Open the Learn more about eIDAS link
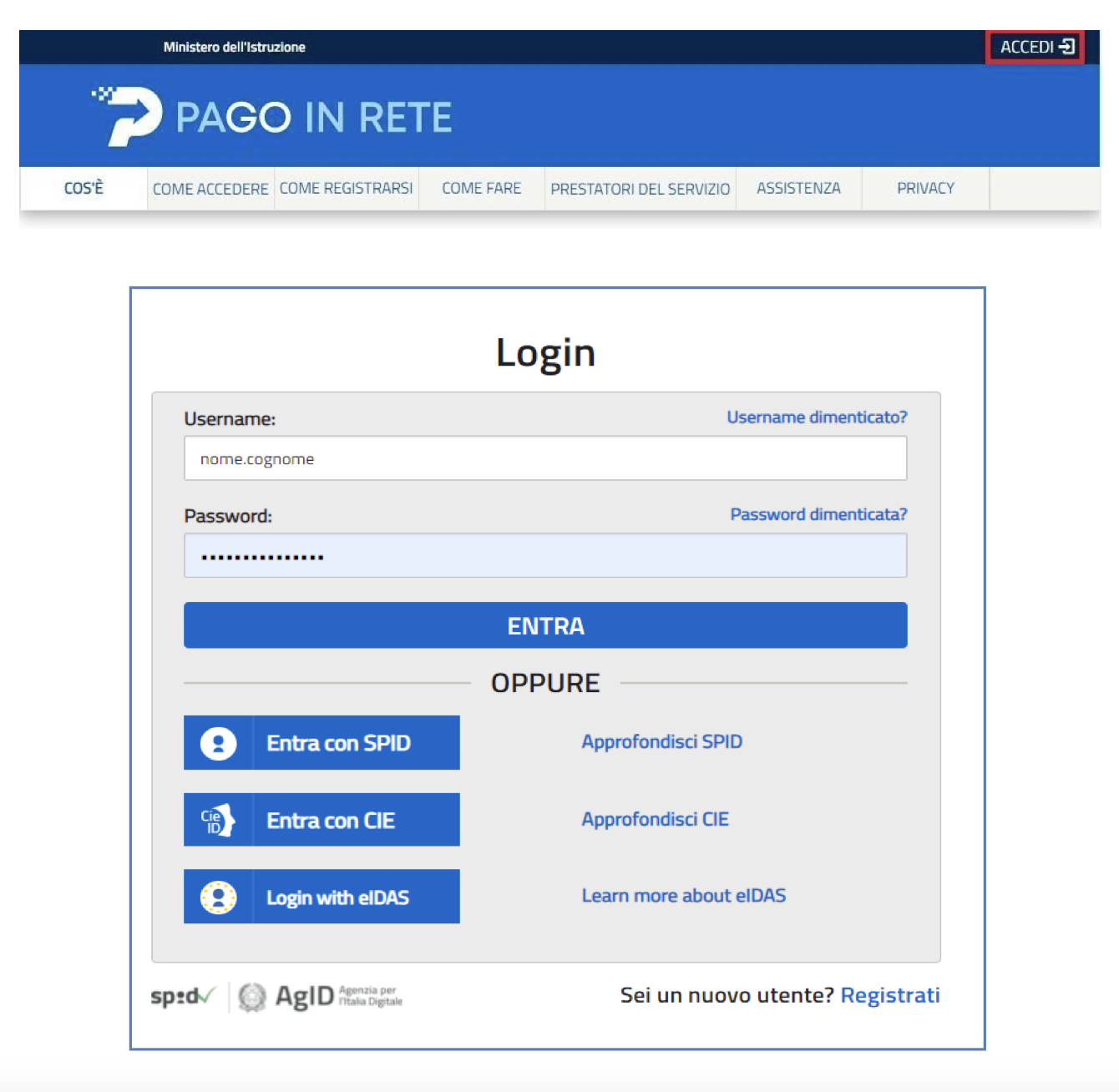Image resolution: width=1119 pixels, height=1092 pixels. coord(684,896)
